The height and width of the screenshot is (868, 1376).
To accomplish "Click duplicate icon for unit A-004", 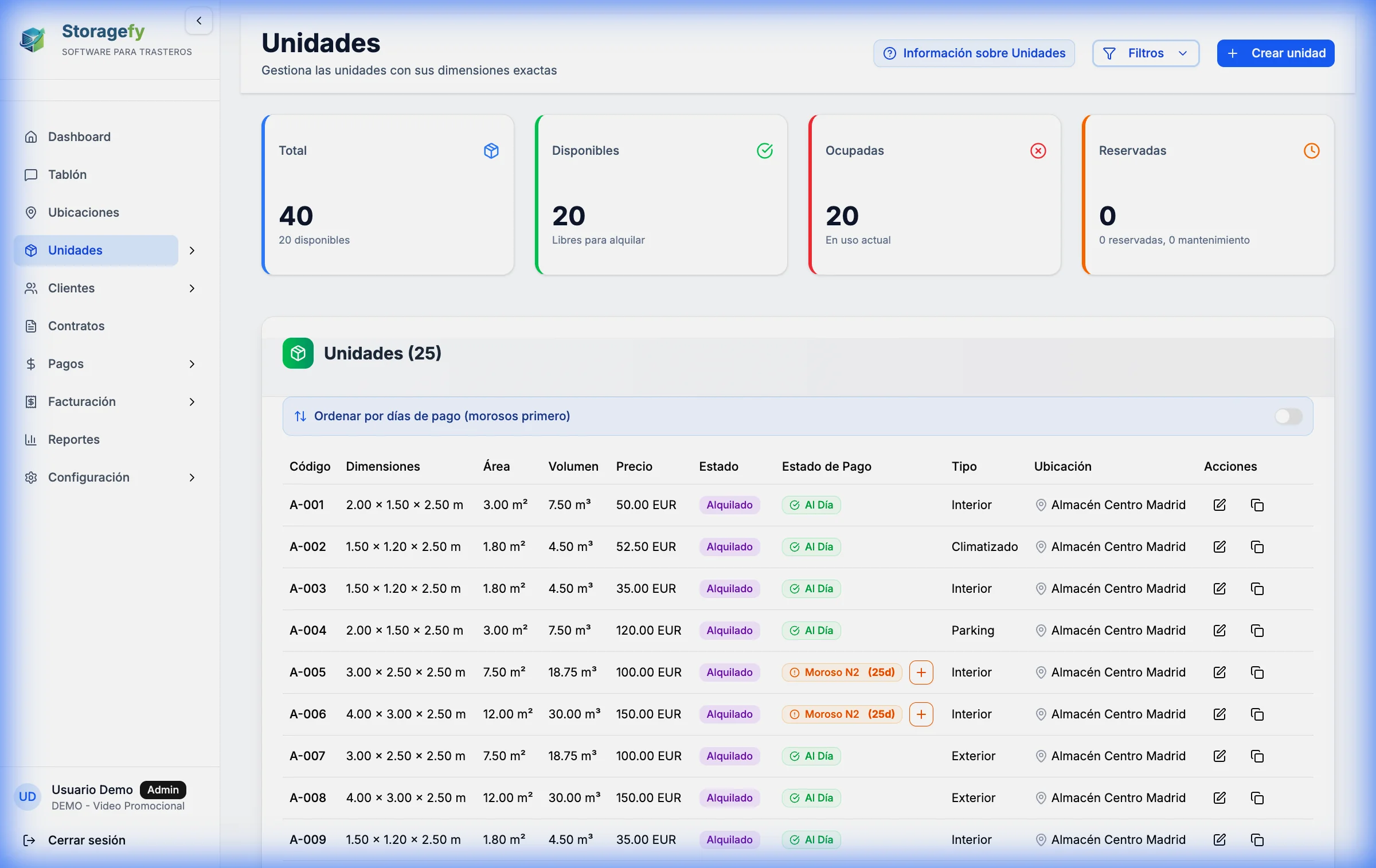I will coord(1257,630).
